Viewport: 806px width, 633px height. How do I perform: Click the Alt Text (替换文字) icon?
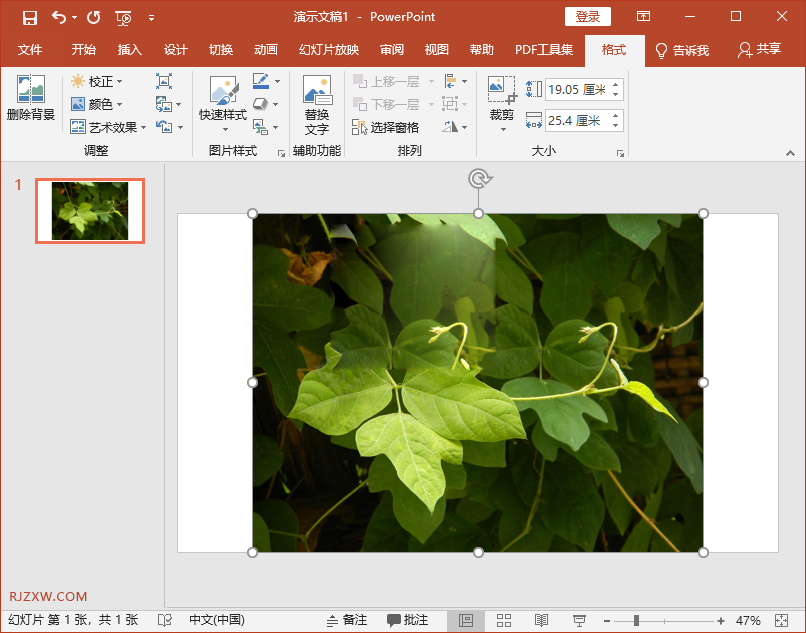pos(316,104)
